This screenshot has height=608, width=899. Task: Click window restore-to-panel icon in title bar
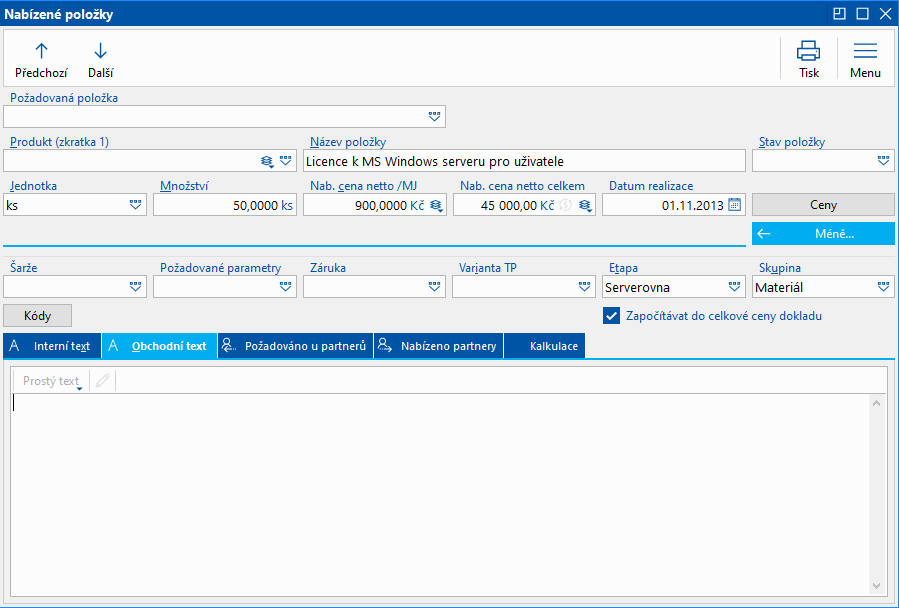pyautogui.click(x=839, y=14)
